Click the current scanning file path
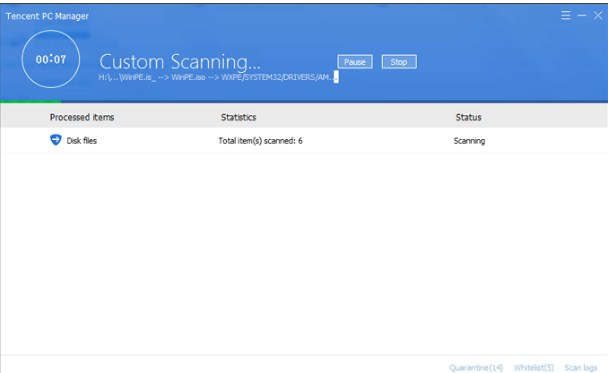608x373 pixels. [218, 77]
